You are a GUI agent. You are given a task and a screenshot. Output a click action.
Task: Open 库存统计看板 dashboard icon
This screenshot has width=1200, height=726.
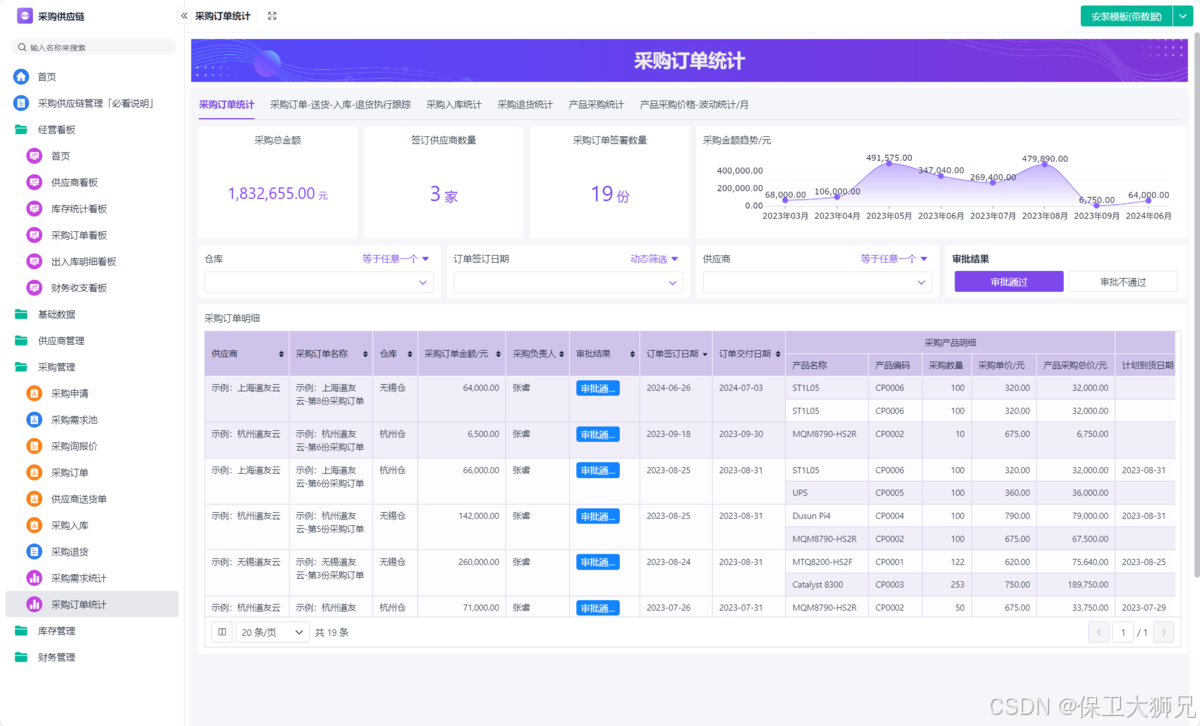(x=34, y=209)
